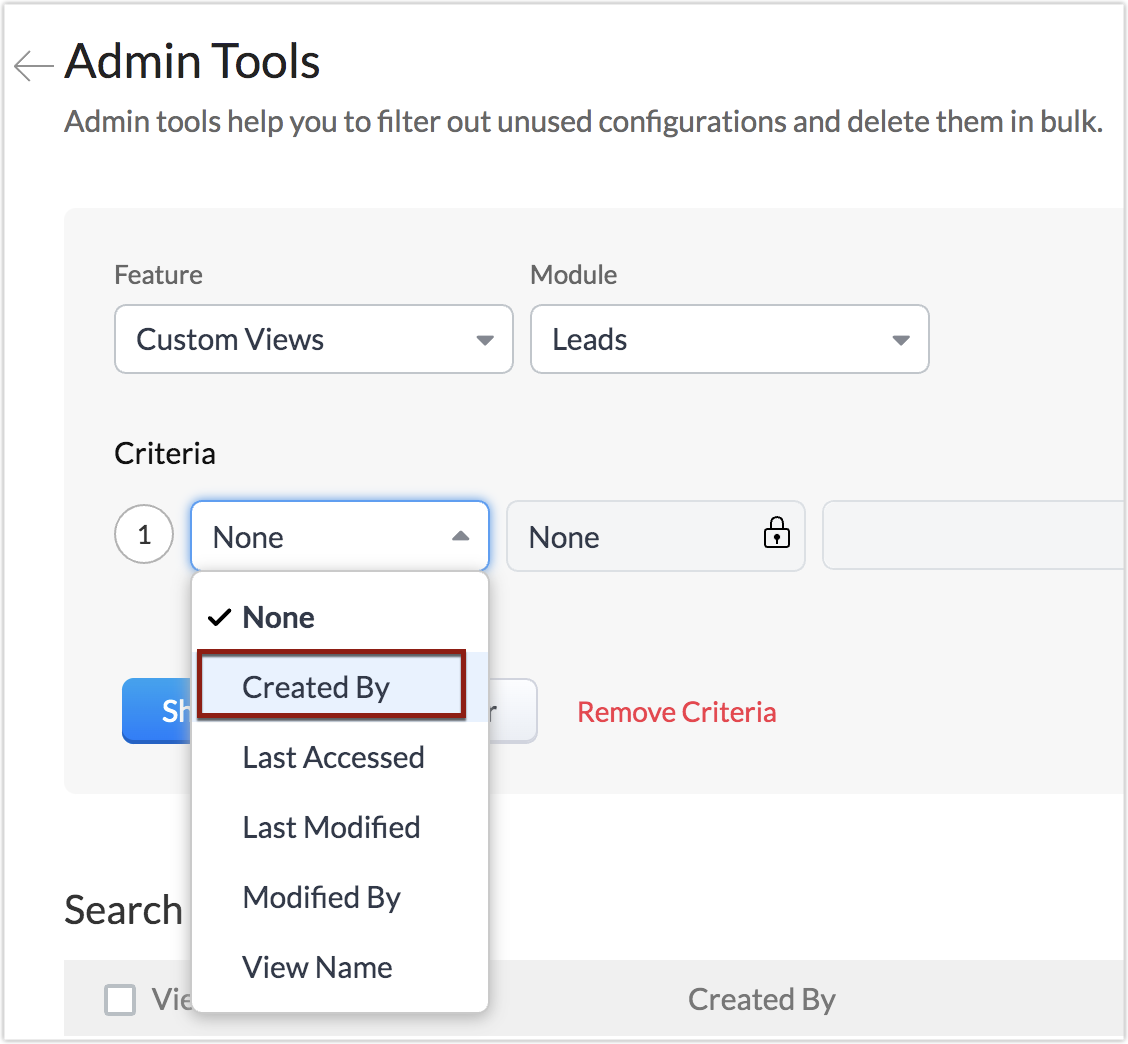Open the Feature dropdown showing Custom Views
Image resolution: width=1128 pixels, height=1044 pixels.
click(314, 340)
